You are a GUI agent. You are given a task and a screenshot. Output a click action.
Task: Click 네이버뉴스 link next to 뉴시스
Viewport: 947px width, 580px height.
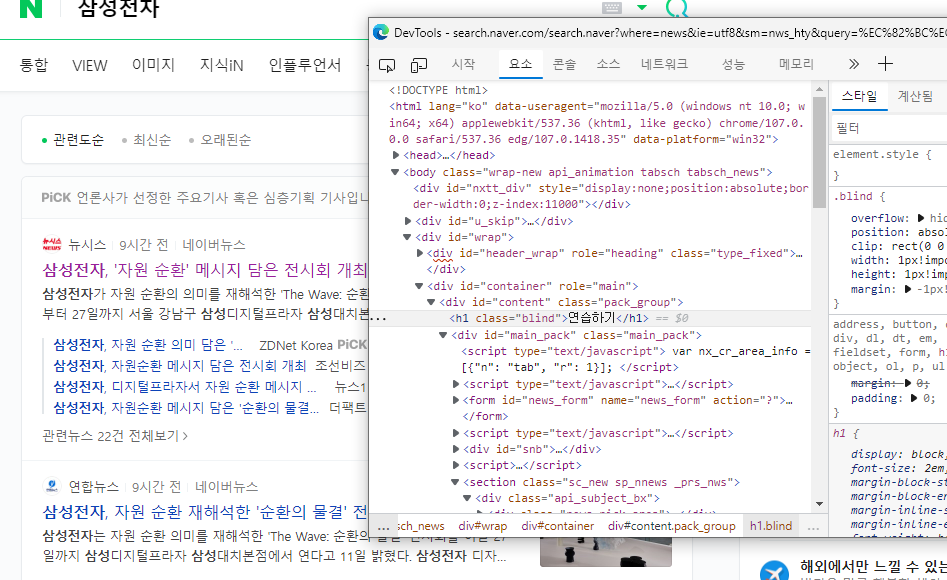tap(214, 245)
